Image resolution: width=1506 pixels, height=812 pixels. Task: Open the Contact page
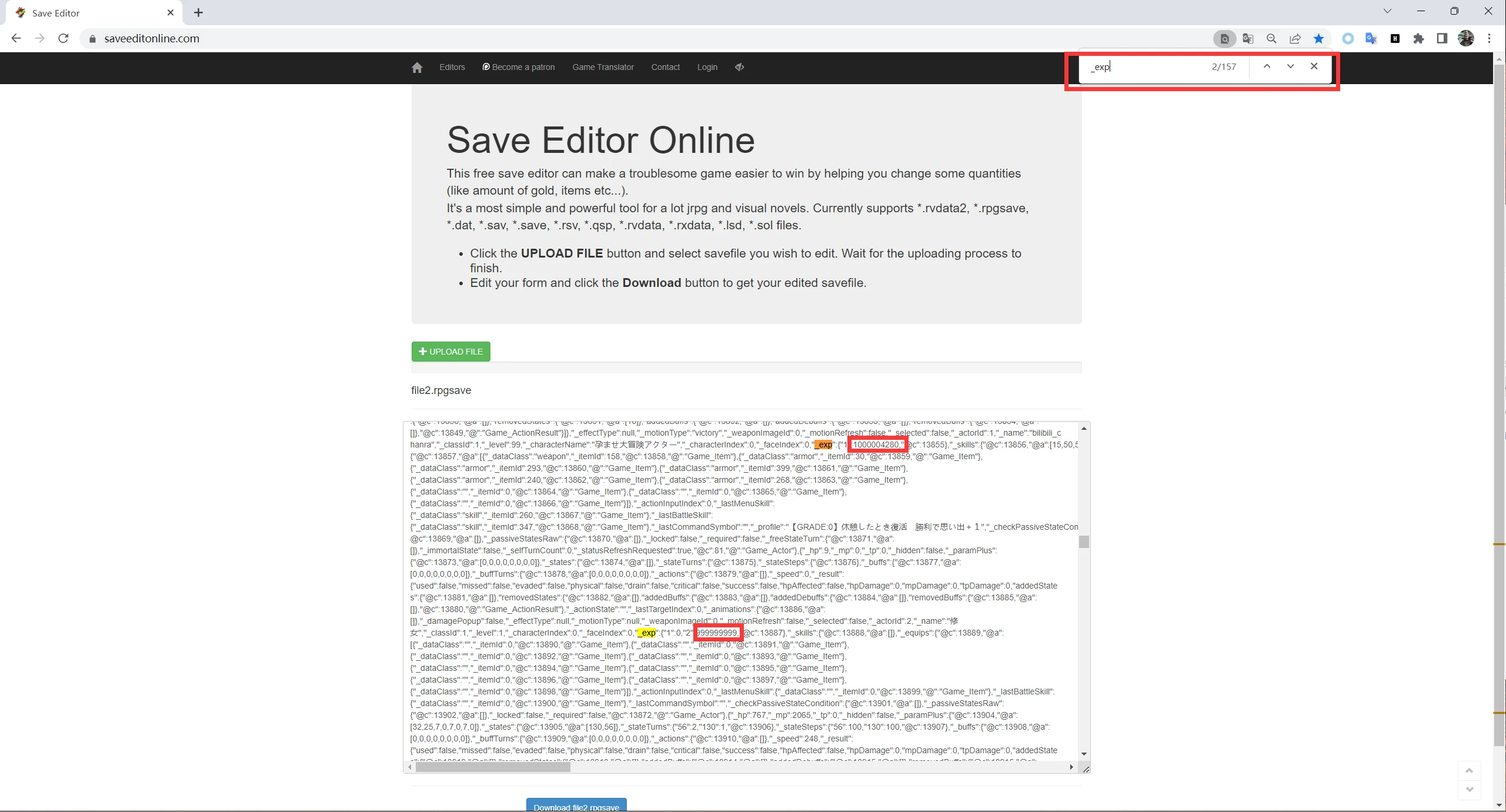coord(665,67)
